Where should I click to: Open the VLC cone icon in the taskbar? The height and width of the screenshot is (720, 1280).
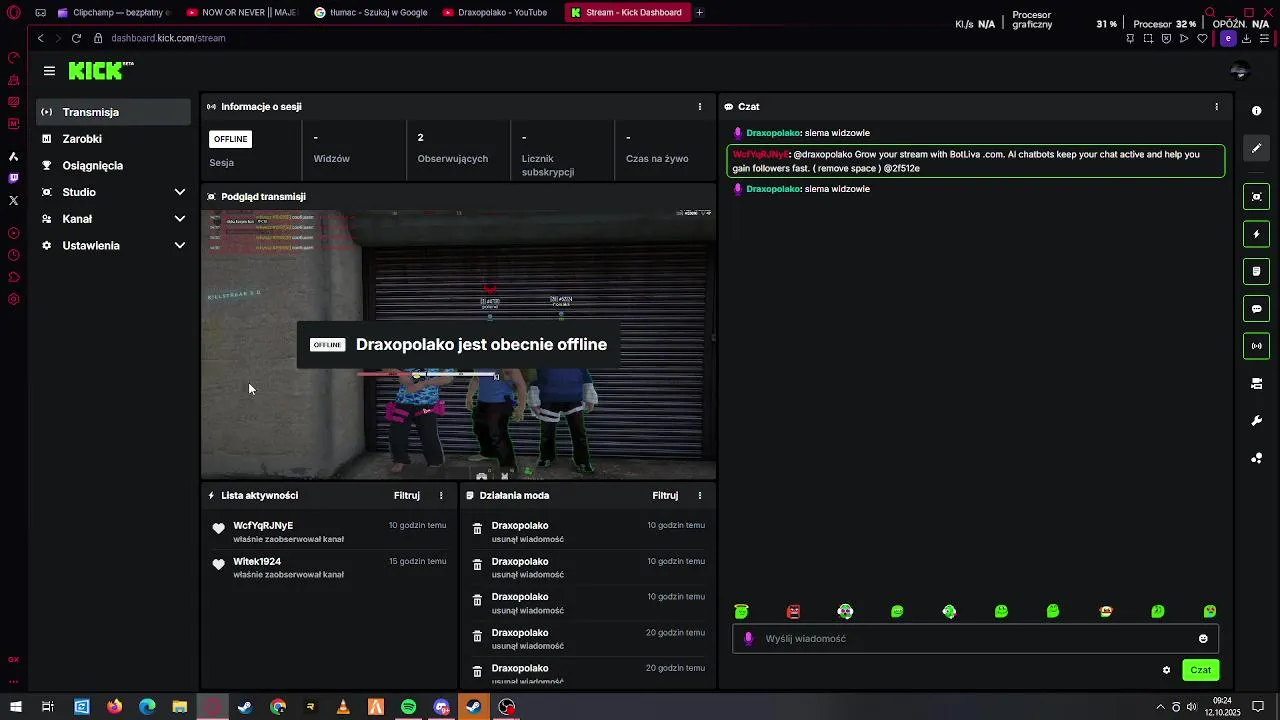pos(343,707)
